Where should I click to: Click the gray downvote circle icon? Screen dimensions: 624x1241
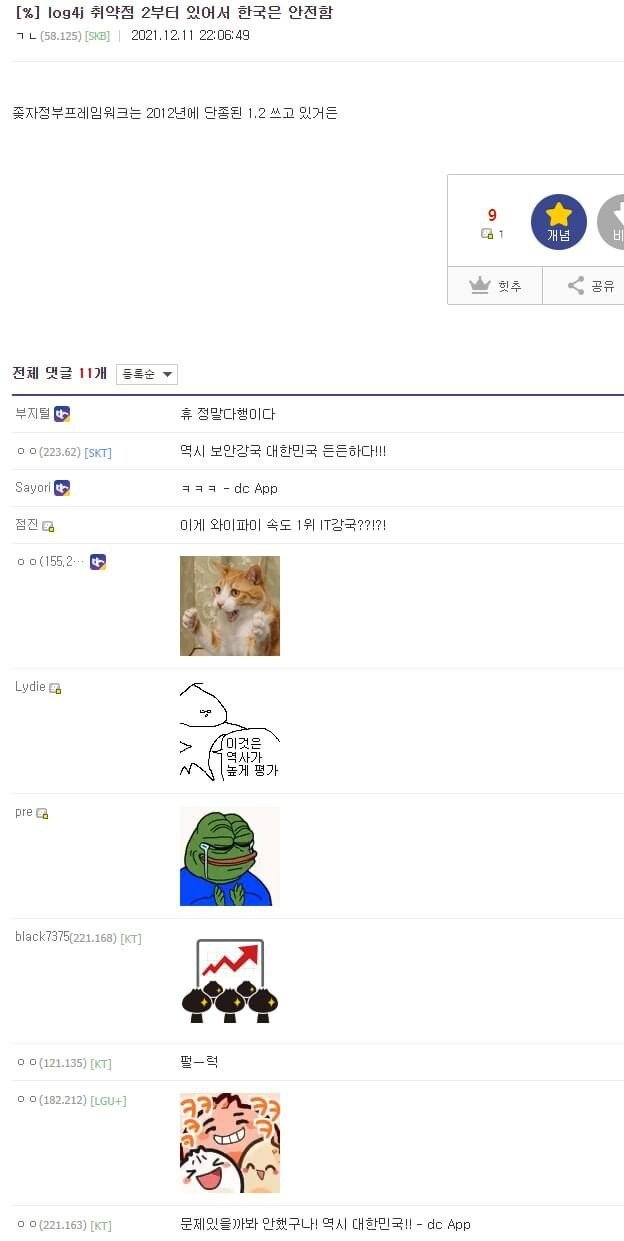[611, 222]
